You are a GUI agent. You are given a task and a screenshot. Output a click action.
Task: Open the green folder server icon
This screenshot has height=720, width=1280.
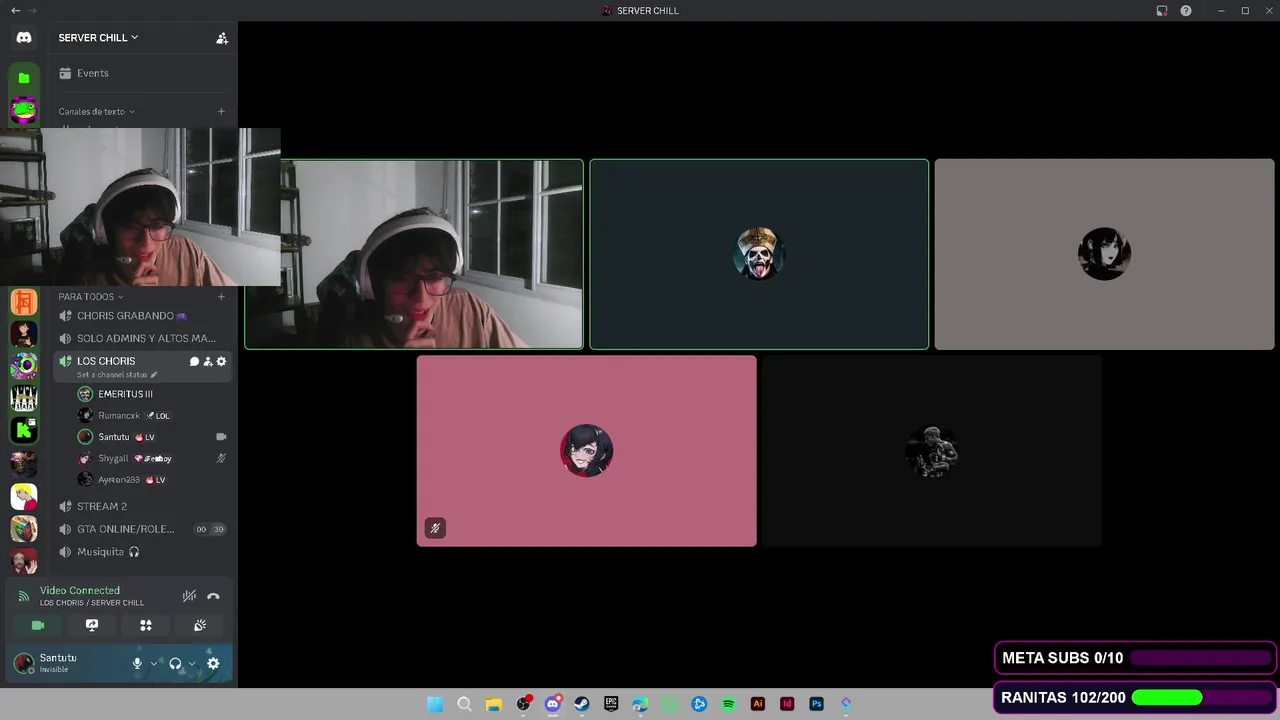[24, 77]
